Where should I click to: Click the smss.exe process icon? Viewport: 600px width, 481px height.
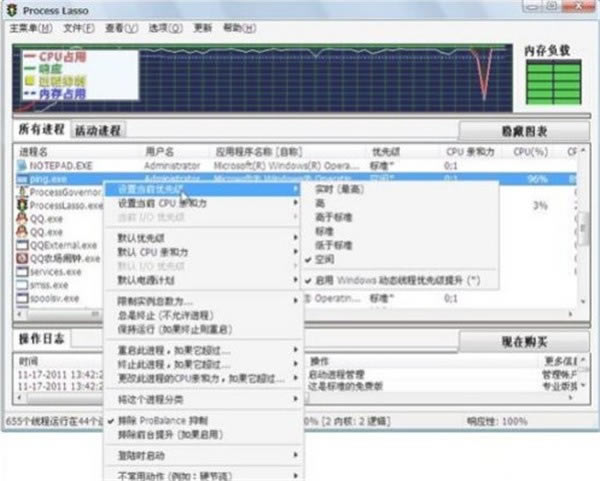[22, 284]
